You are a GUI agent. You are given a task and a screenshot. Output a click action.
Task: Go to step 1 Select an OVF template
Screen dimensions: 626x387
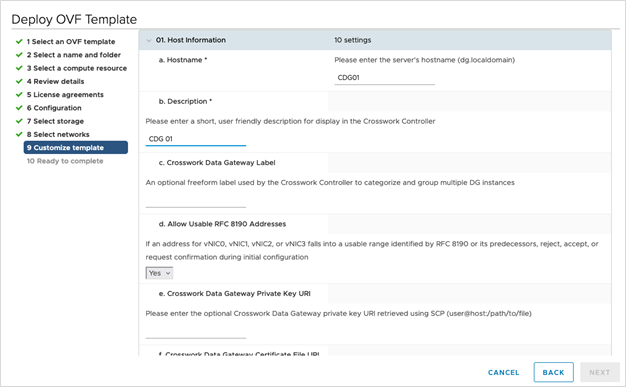click(x=71, y=42)
